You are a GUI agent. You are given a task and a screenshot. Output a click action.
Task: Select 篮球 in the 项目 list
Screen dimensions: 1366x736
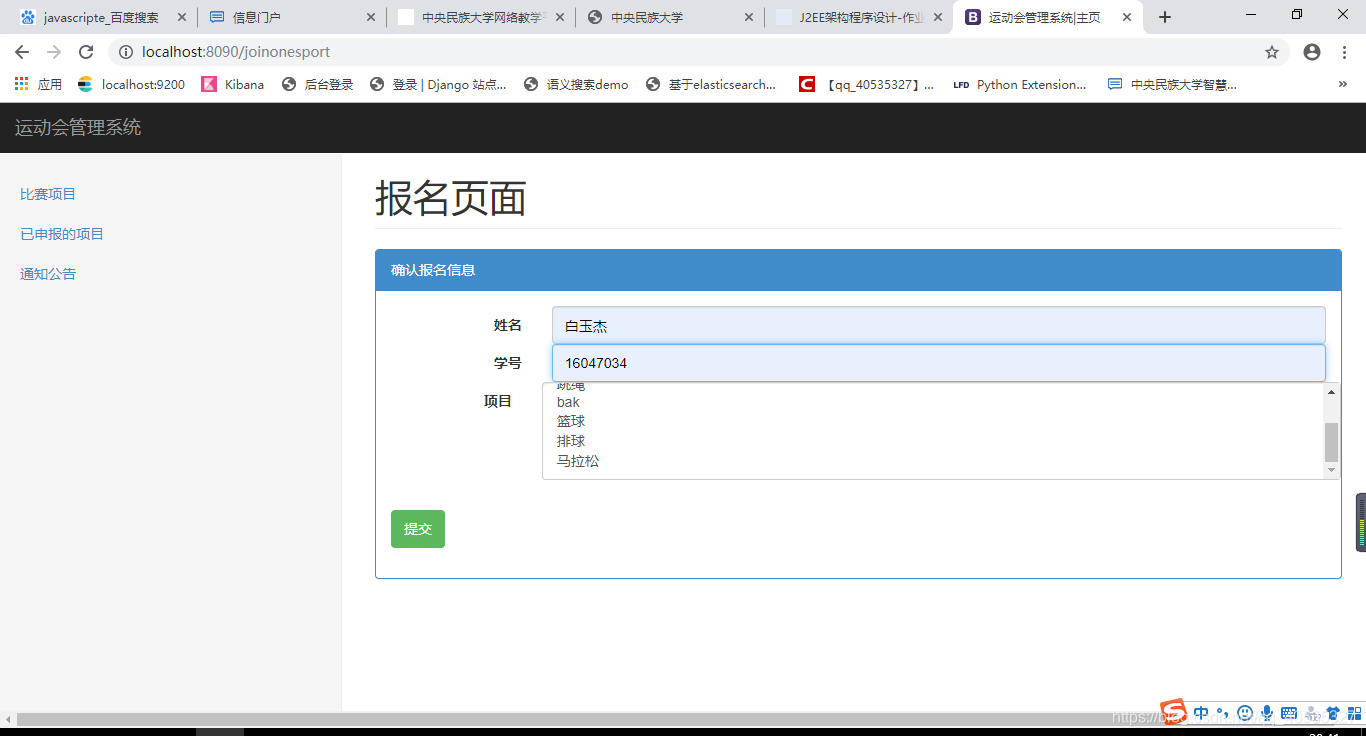571,421
